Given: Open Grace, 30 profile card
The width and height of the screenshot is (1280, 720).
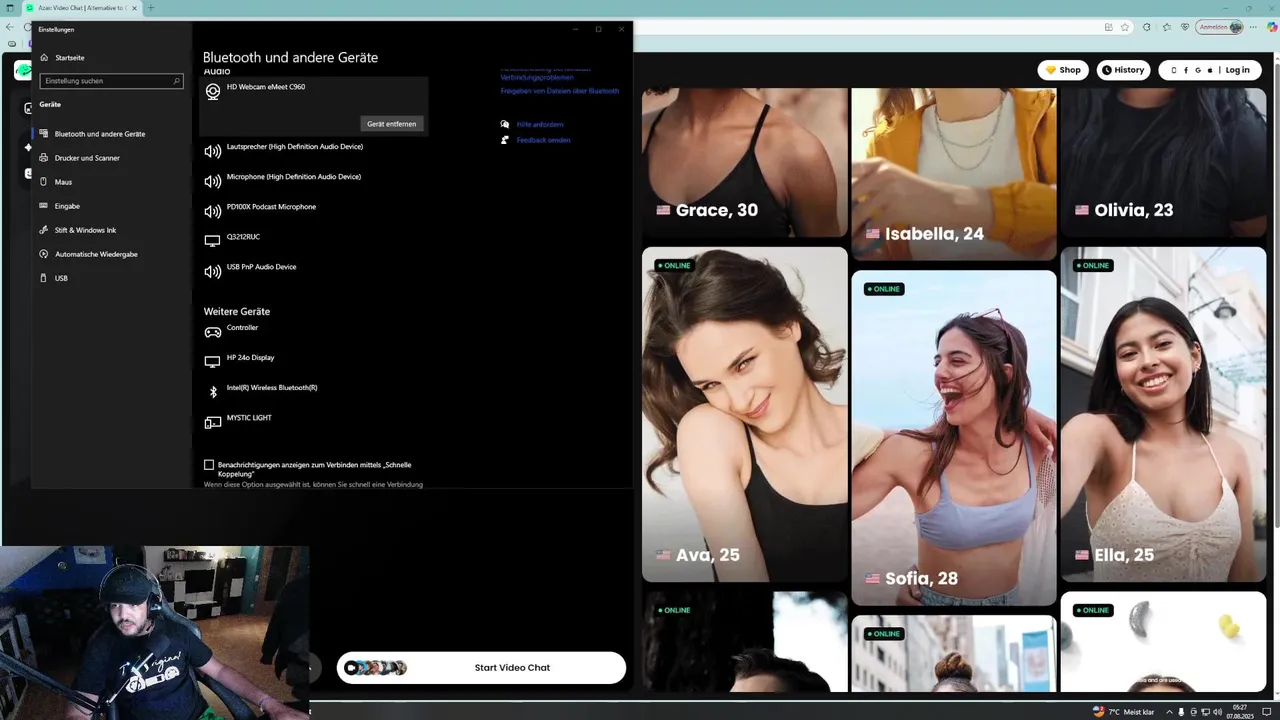Looking at the screenshot, I should click(x=744, y=162).
